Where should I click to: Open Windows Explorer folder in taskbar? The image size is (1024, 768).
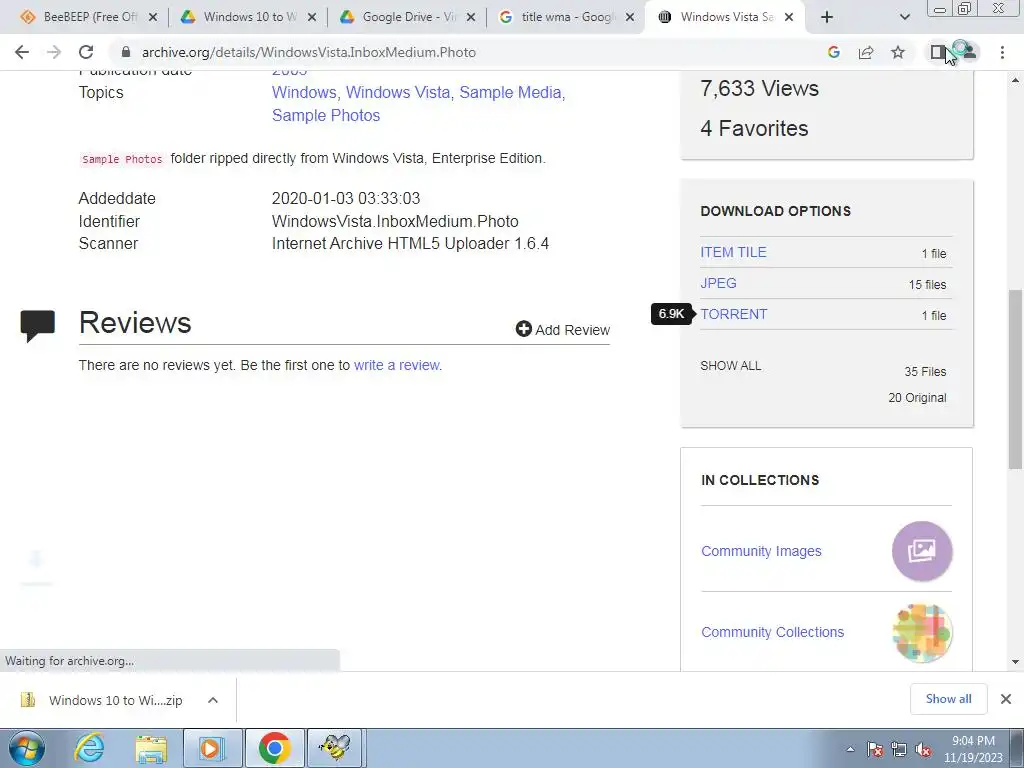tap(151, 748)
